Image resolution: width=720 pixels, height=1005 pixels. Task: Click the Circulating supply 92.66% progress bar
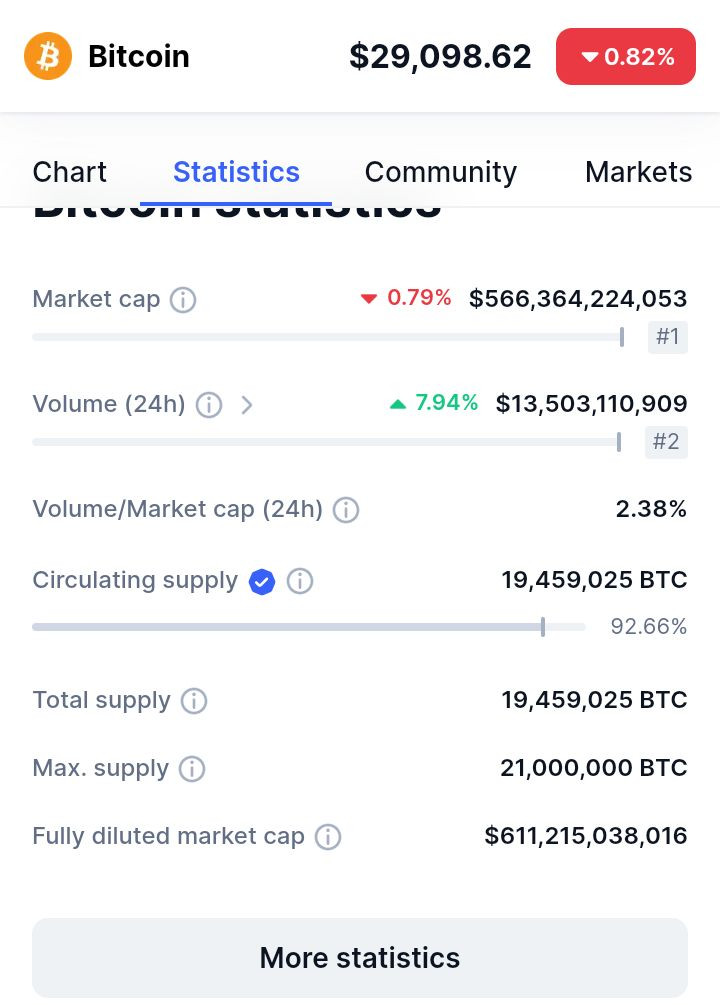point(308,627)
